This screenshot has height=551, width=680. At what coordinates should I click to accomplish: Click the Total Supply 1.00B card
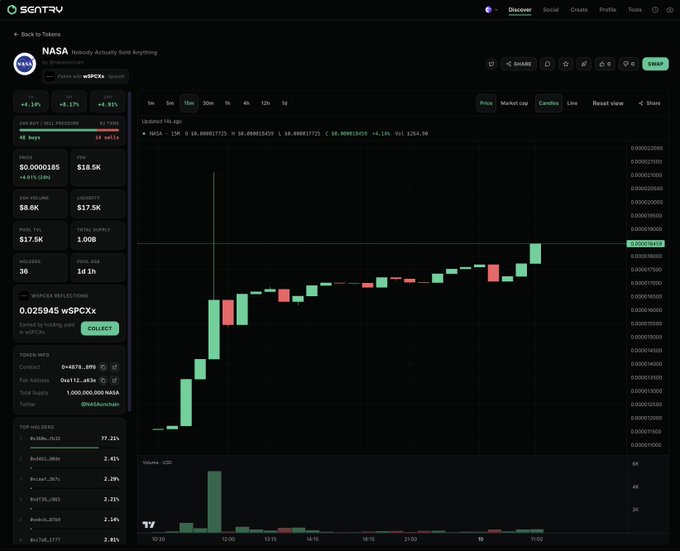[98, 235]
